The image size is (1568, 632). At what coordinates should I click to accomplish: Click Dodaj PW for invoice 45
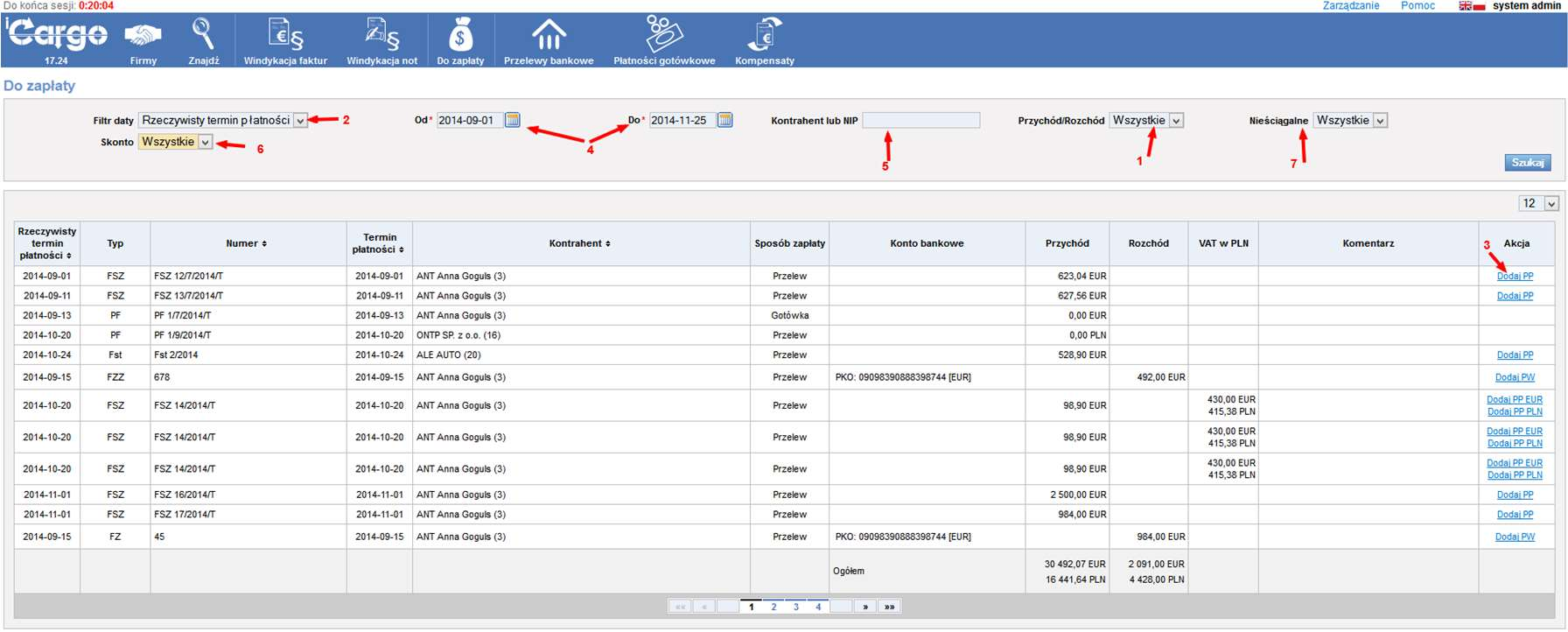point(1515,537)
